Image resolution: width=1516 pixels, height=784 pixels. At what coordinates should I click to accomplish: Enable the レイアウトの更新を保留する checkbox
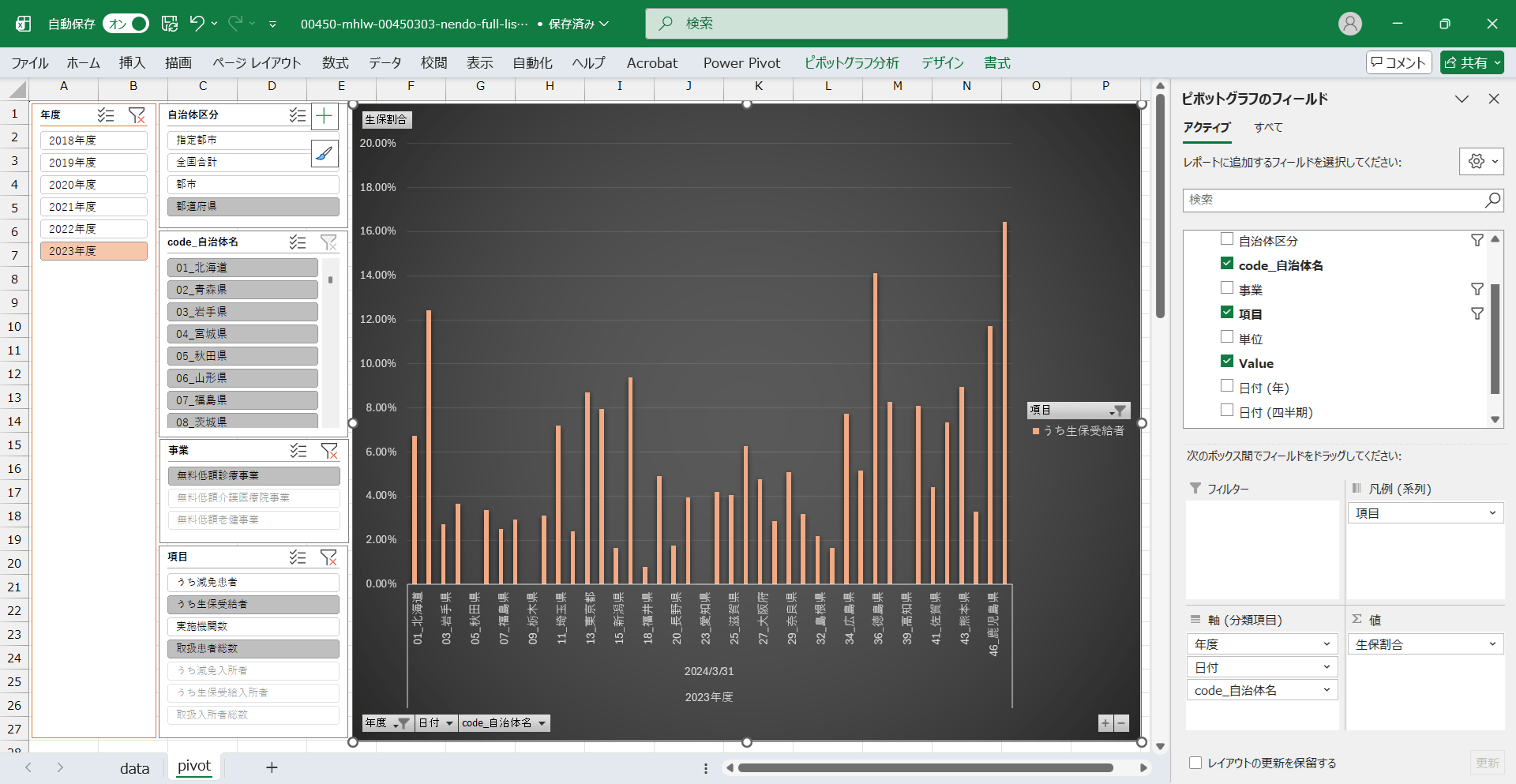(1195, 763)
